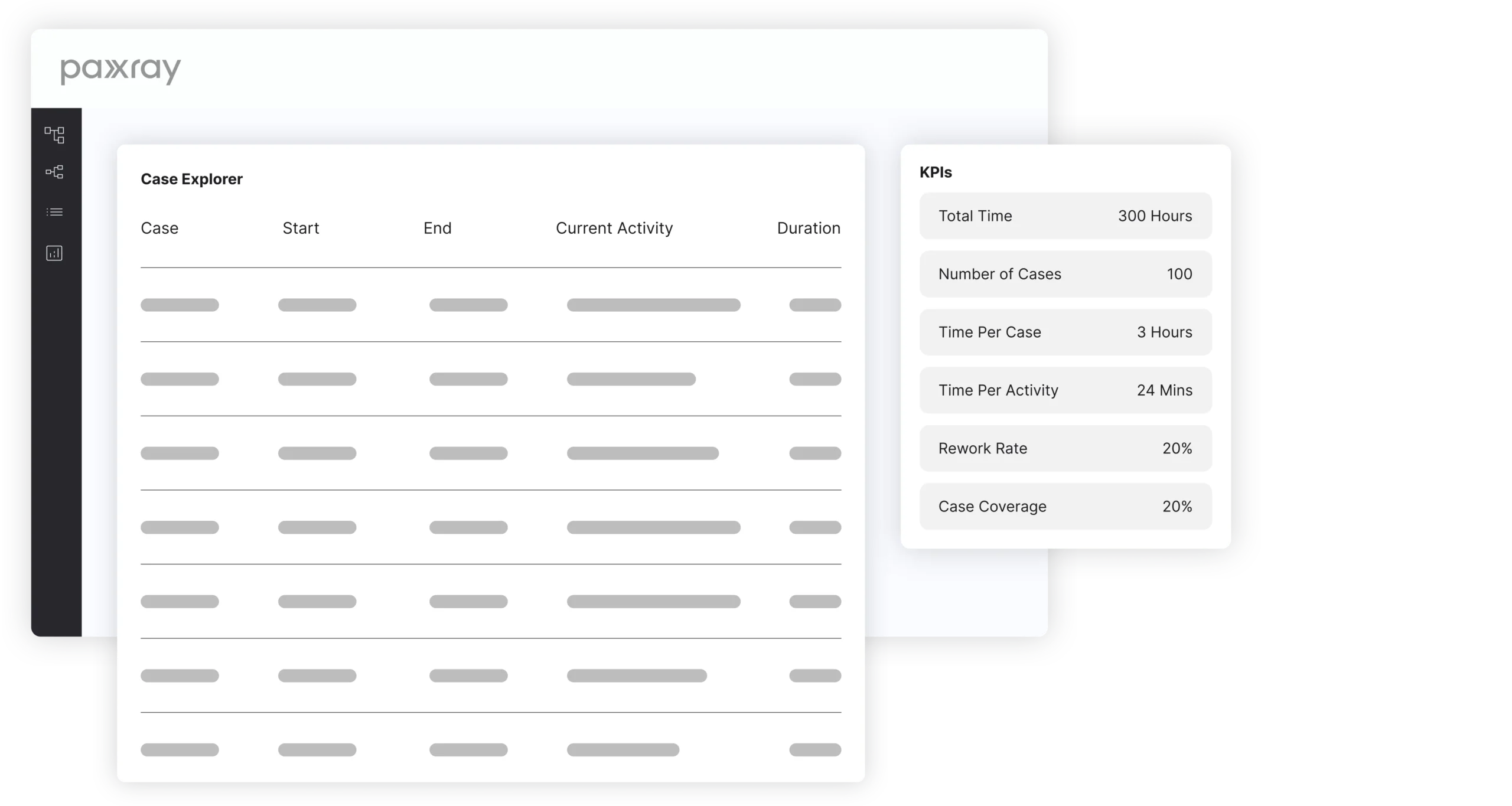Sort by the Start column header
This screenshot has height=806, width=1512.
301,228
